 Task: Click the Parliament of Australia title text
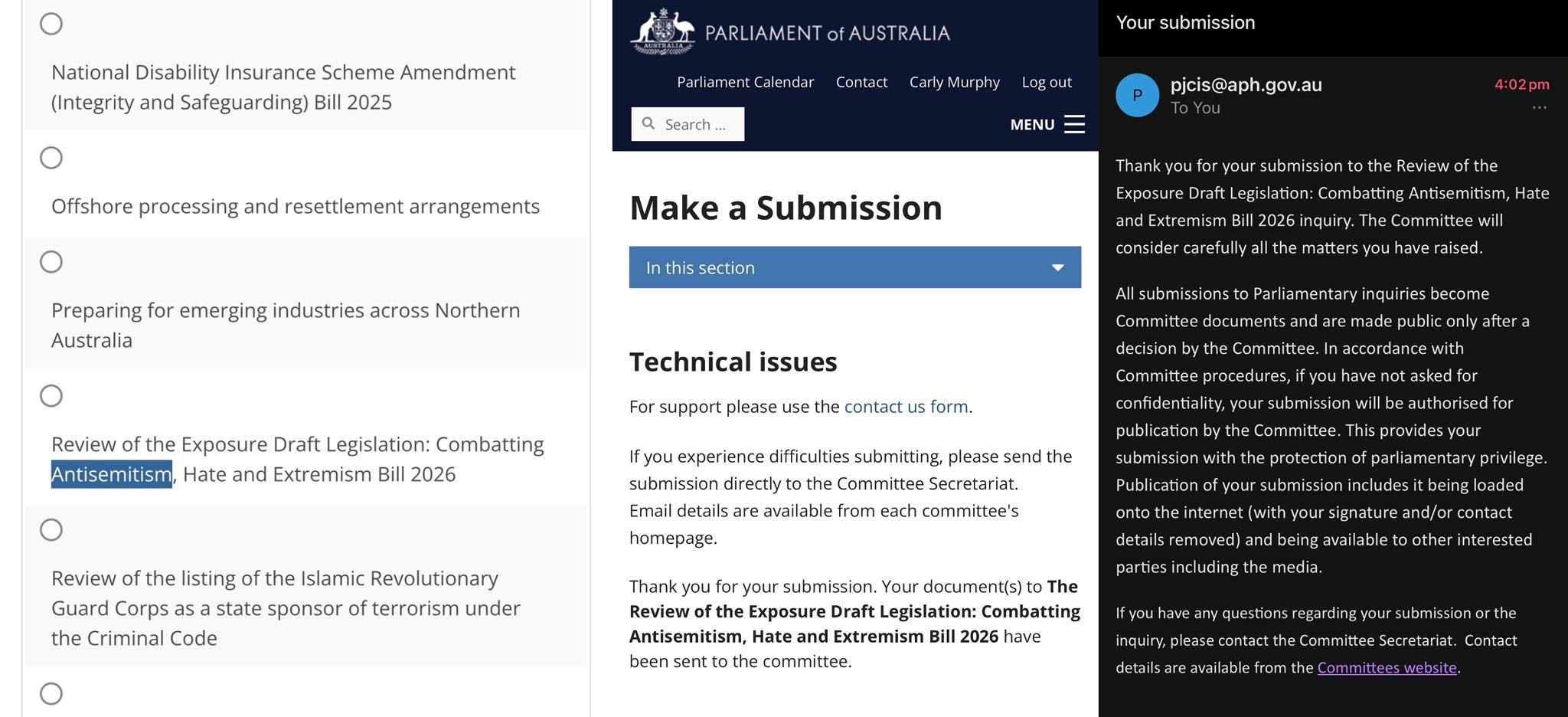(x=827, y=33)
